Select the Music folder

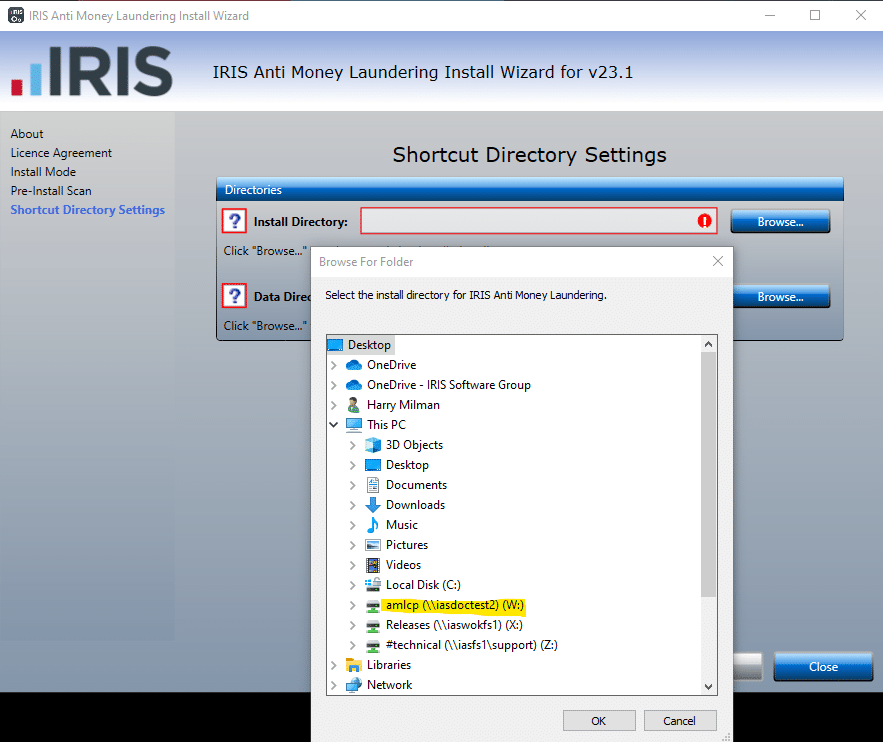pos(402,525)
